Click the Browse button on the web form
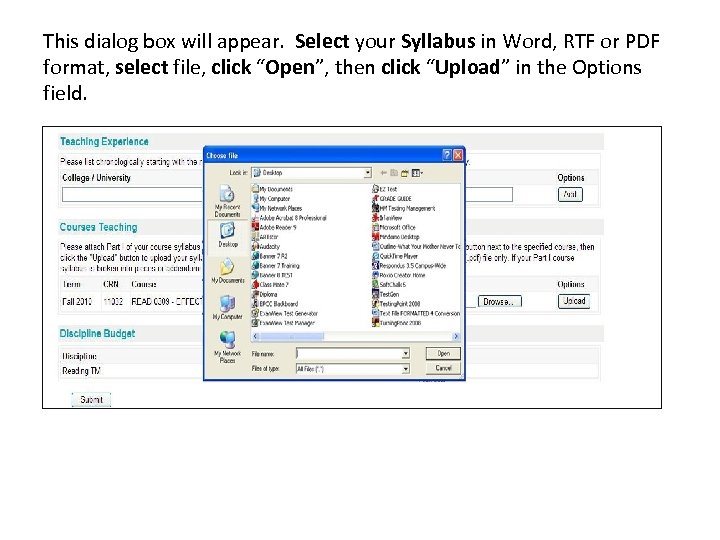720x540 pixels. [500, 302]
